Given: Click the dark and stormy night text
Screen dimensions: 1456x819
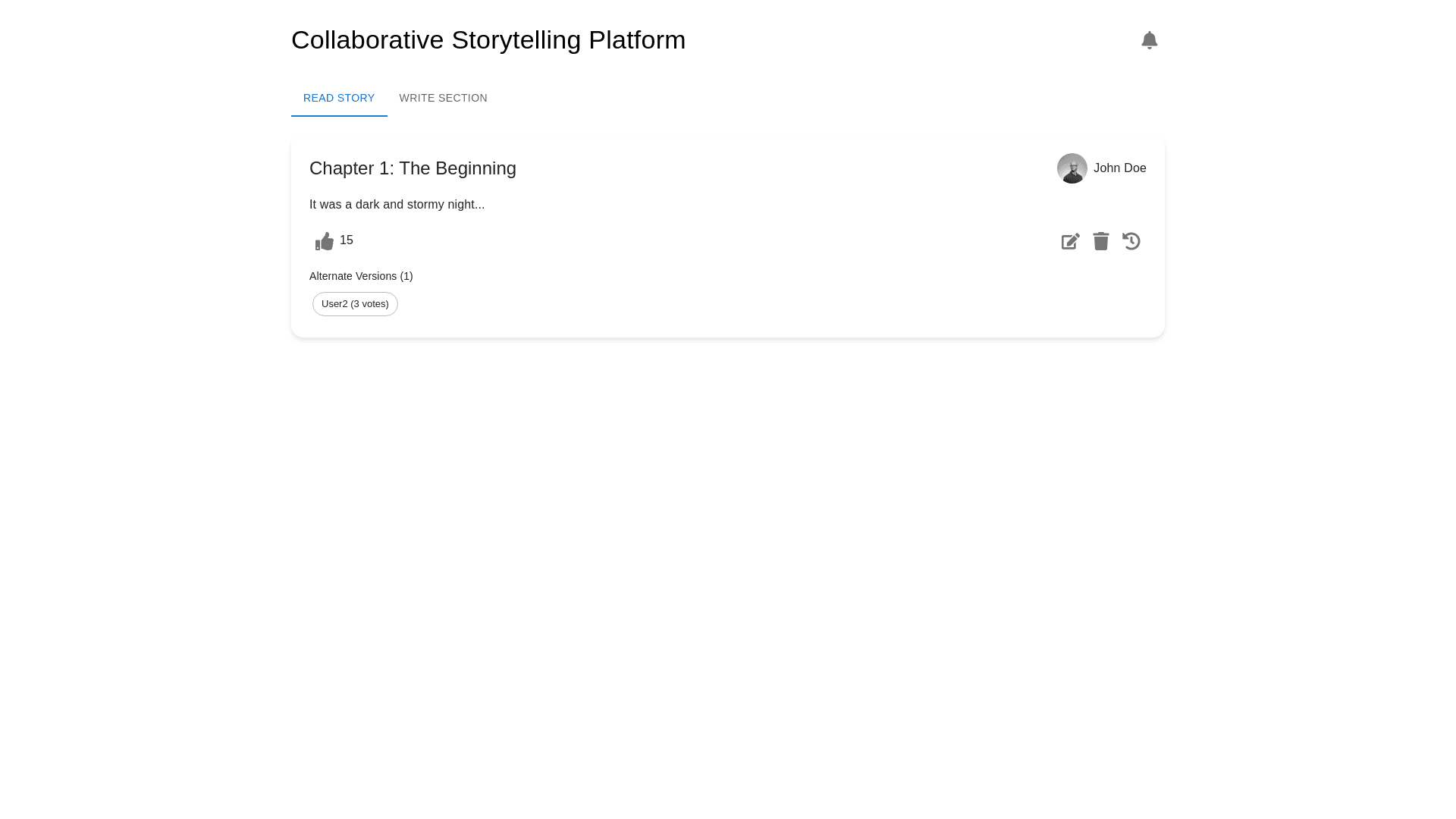Looking at the screenshot, I should (x=397, y=205).
